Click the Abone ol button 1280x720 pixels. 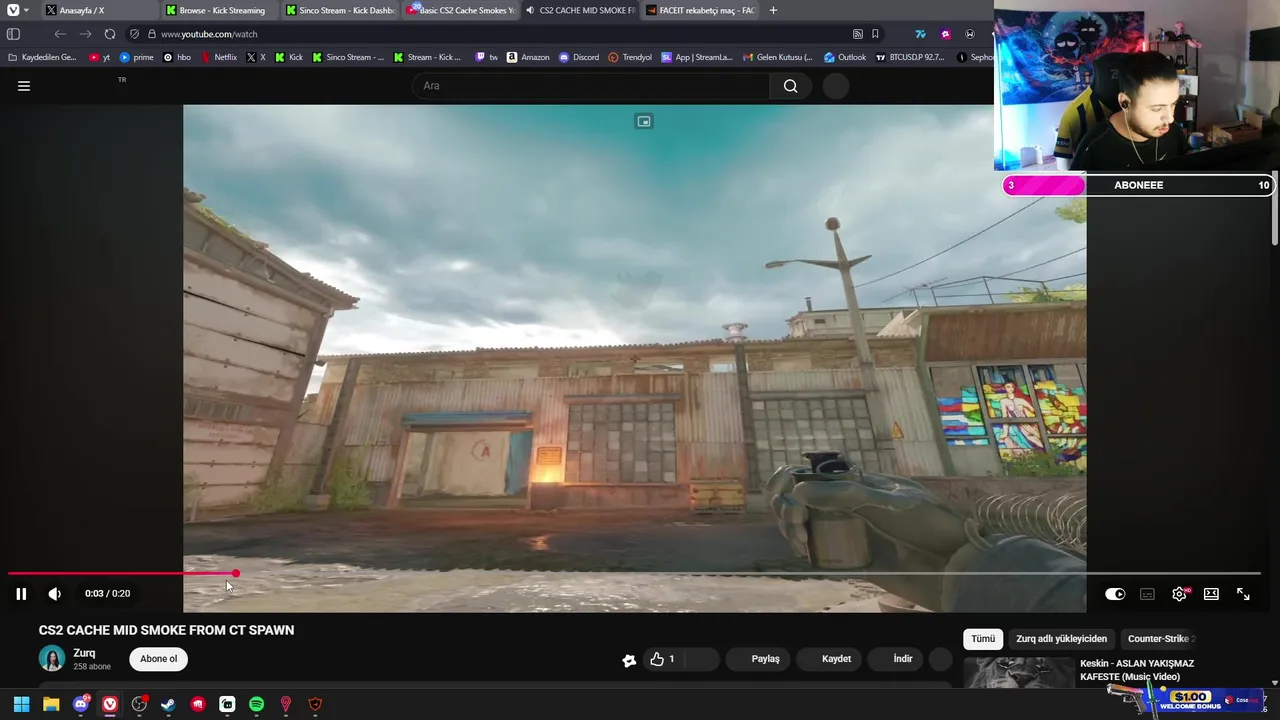(159, 659)
